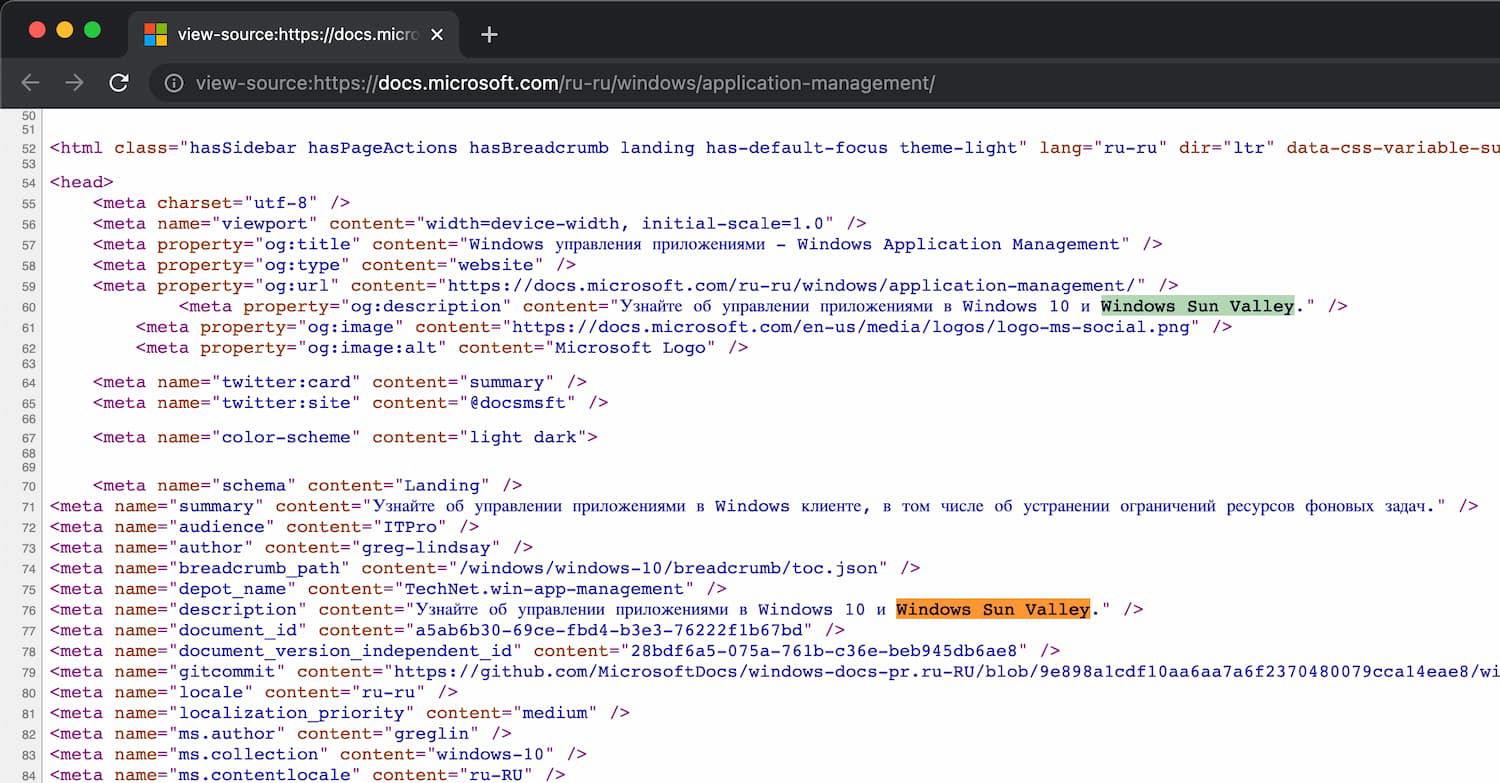Close the view-source tab

tap(437, 34)
